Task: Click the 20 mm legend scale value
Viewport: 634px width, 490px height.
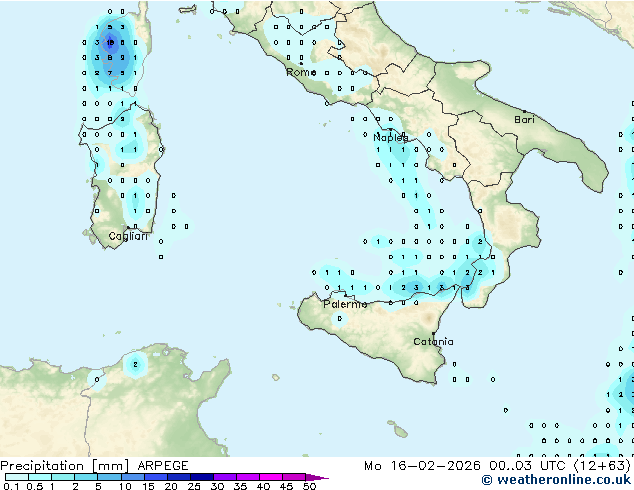Action: coord(171,486)
